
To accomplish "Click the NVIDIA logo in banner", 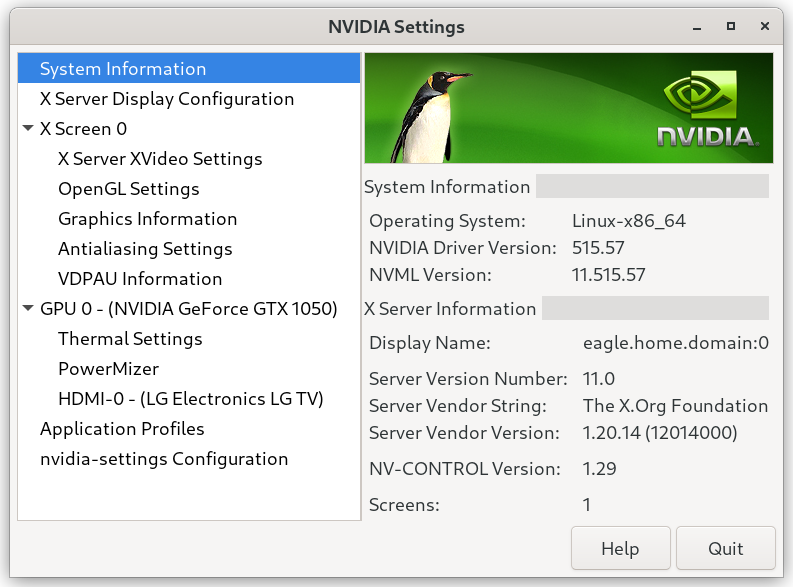I will pyautogui.click(x=707, y=108).
